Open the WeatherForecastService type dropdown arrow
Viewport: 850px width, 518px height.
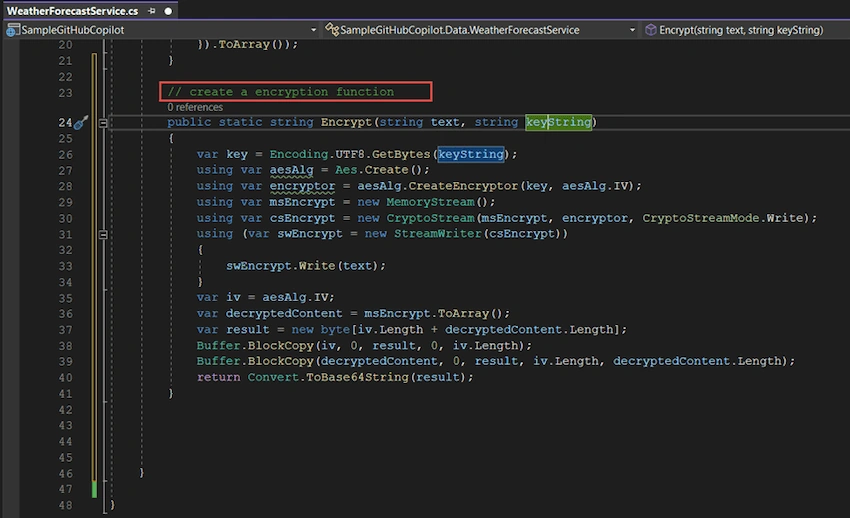pyautogui.click(x=632, y=30)
